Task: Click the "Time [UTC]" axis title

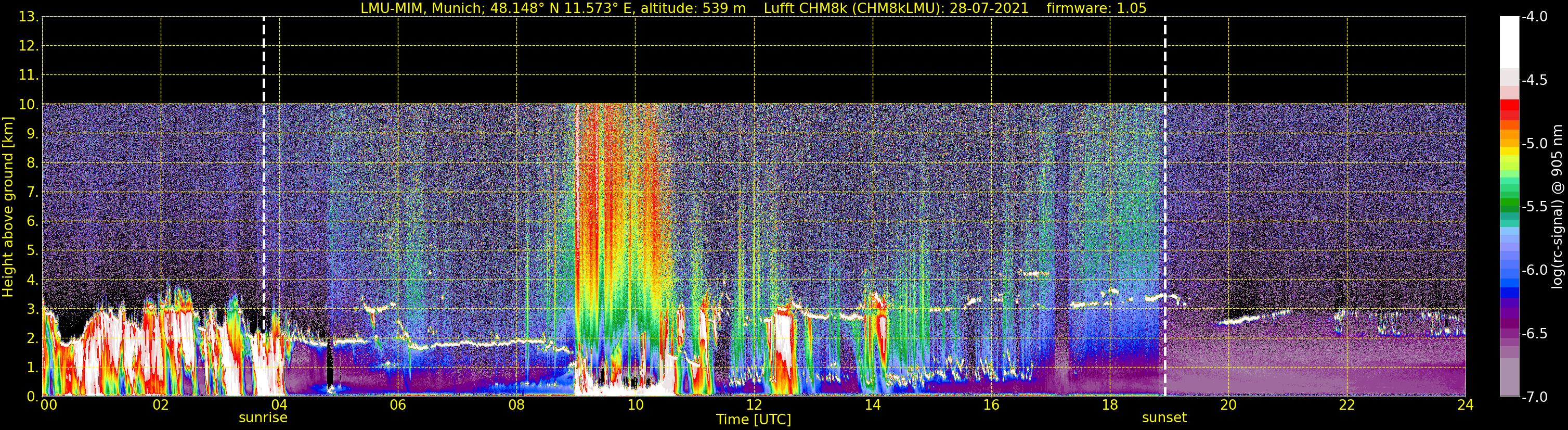Action: 754,419
